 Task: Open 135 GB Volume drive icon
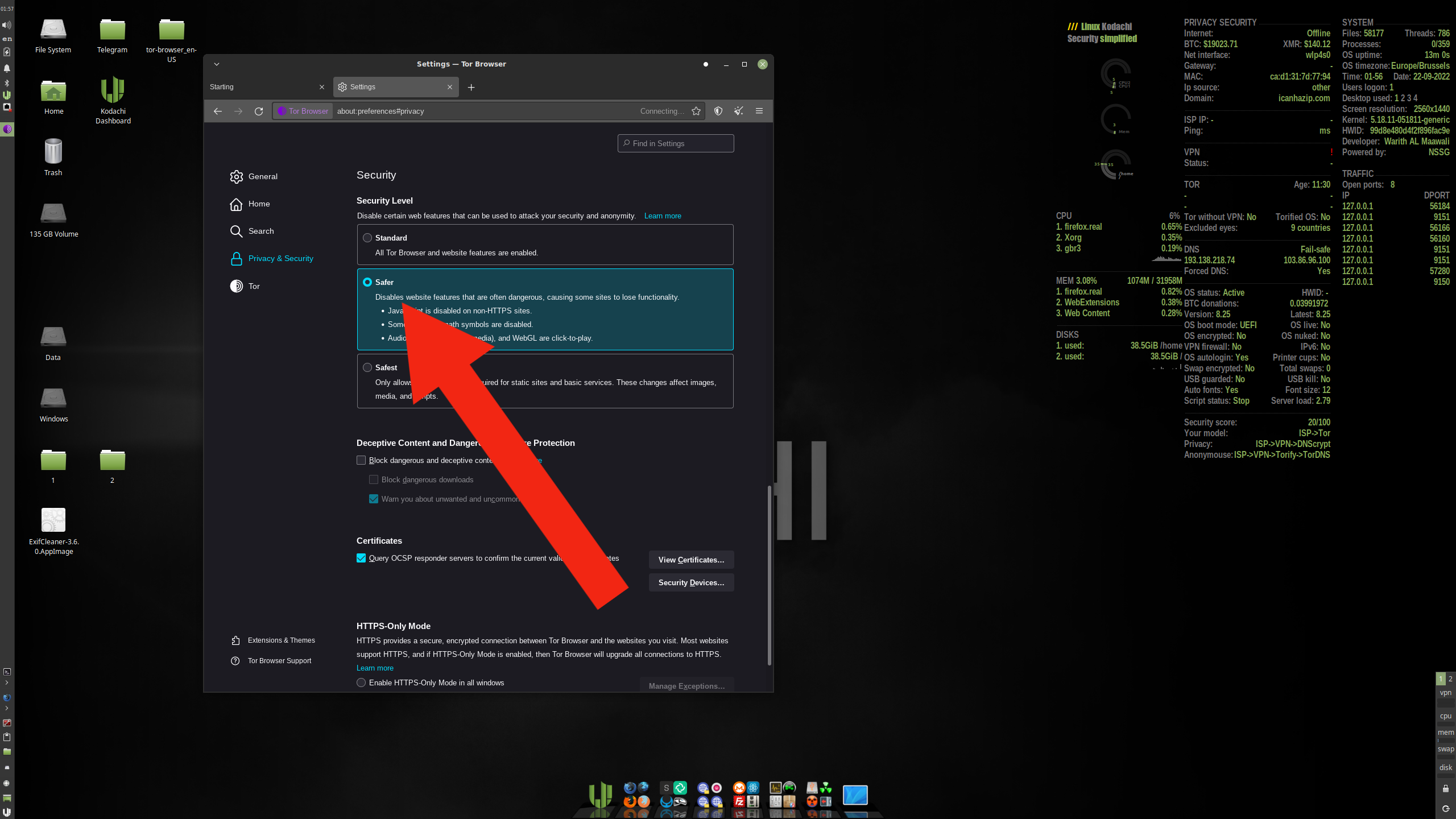coord(53,220)
